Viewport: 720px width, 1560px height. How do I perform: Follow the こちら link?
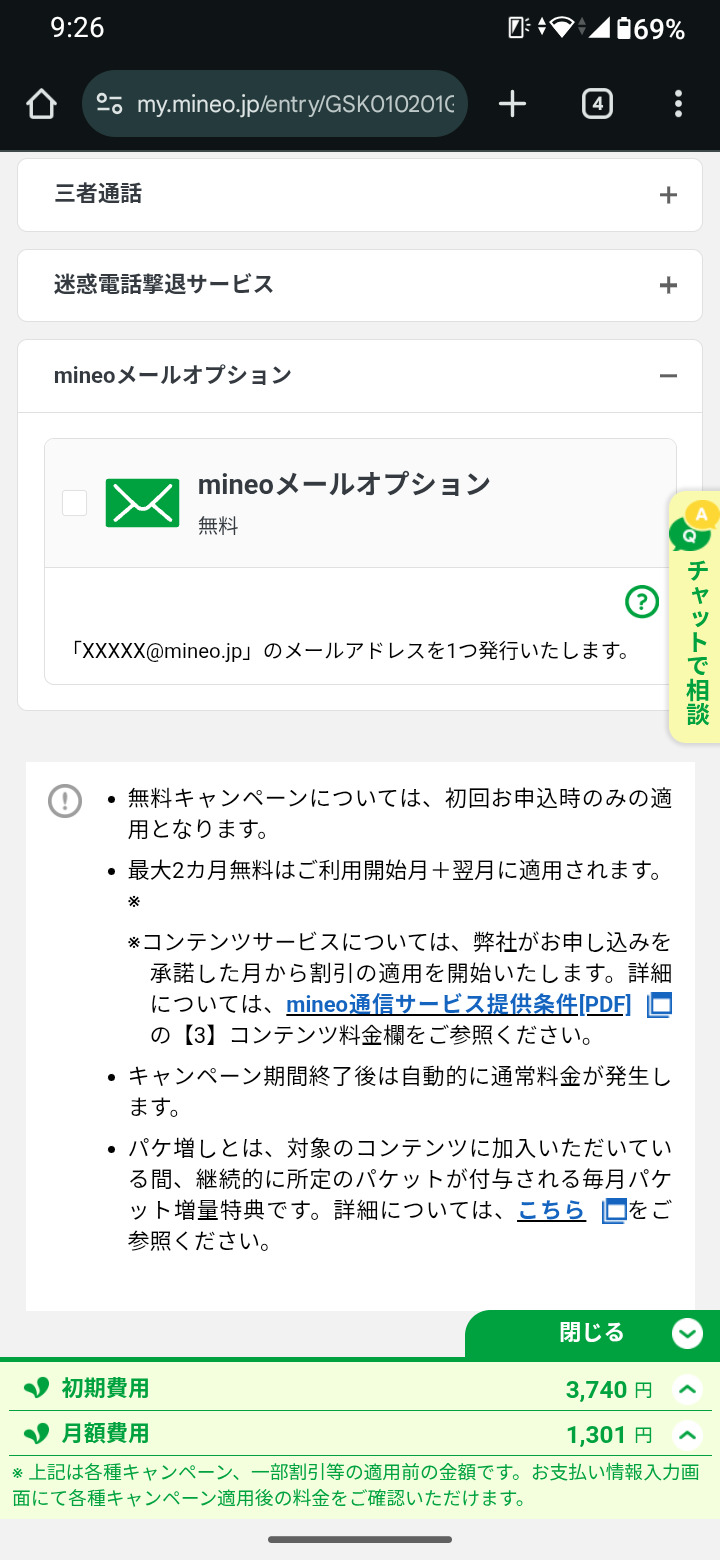(551, 1211)
